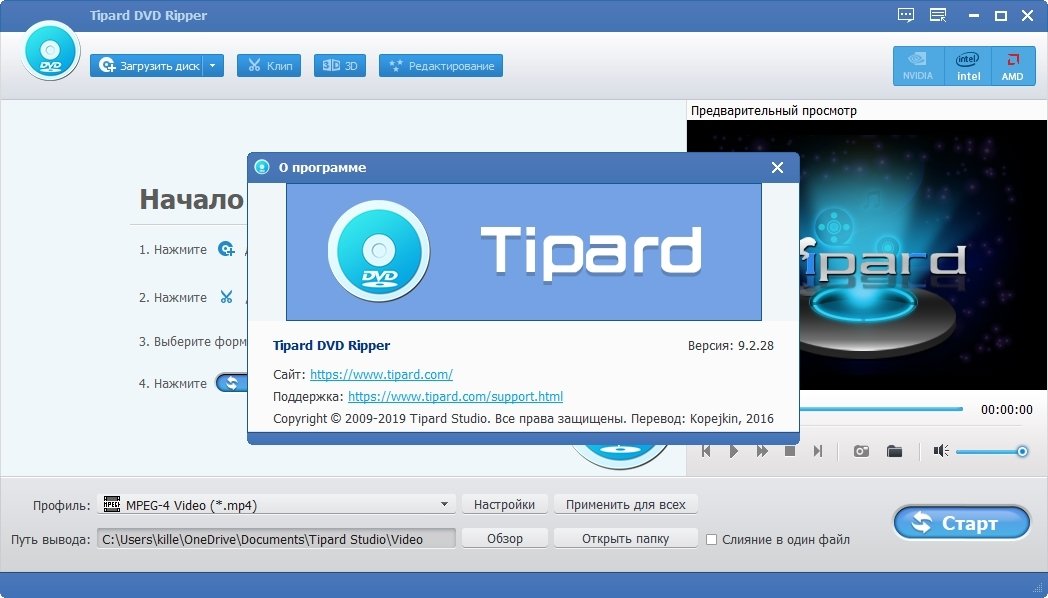Image resolution: width=1048 pixels, height=598 pixels.
Task: Click the Начало heading text
Action: (x=191, y=199)
